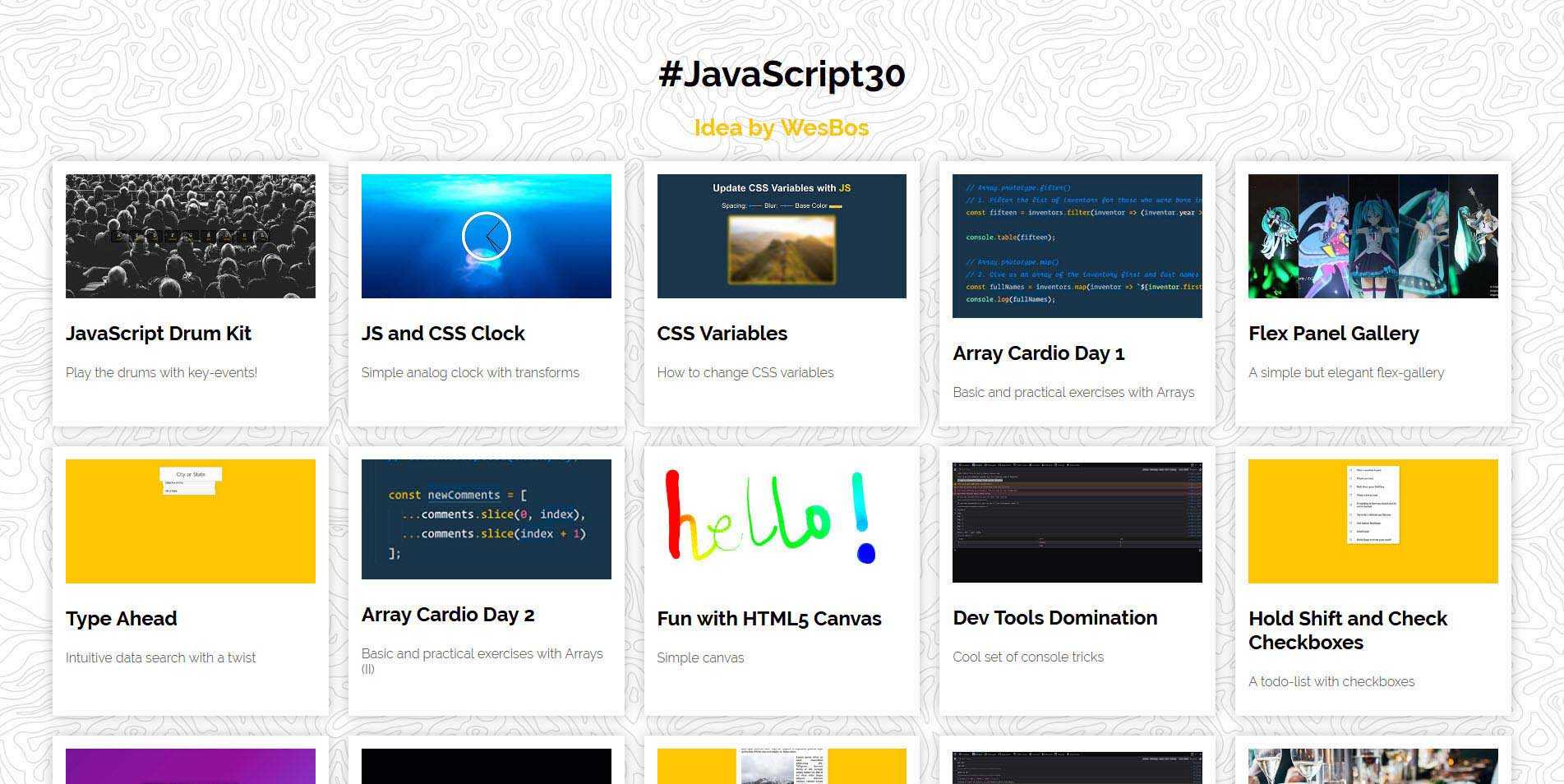1564x784 pixels.
Task: Open the JS and CSS Clock thumbnail
Action: pos(486,236)
